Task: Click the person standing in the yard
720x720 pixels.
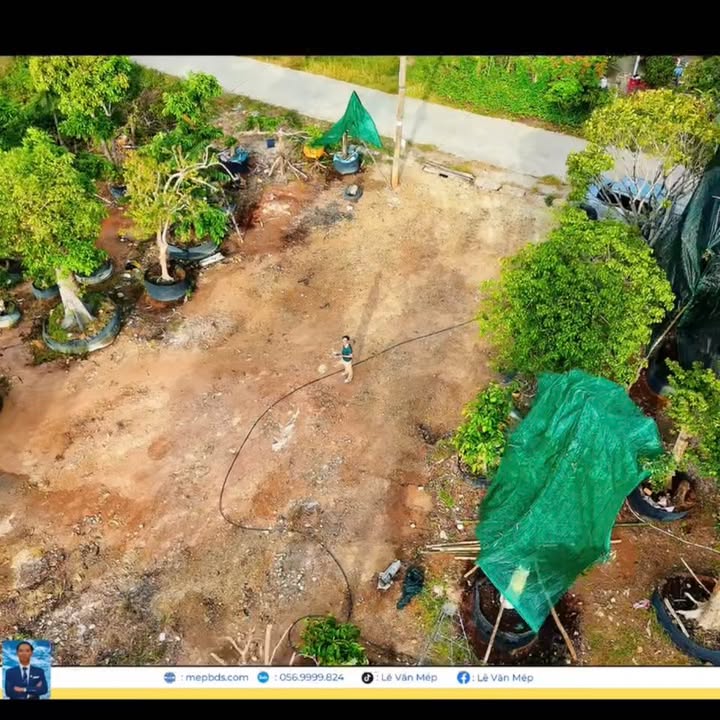Action: click(x=346, y=358)
